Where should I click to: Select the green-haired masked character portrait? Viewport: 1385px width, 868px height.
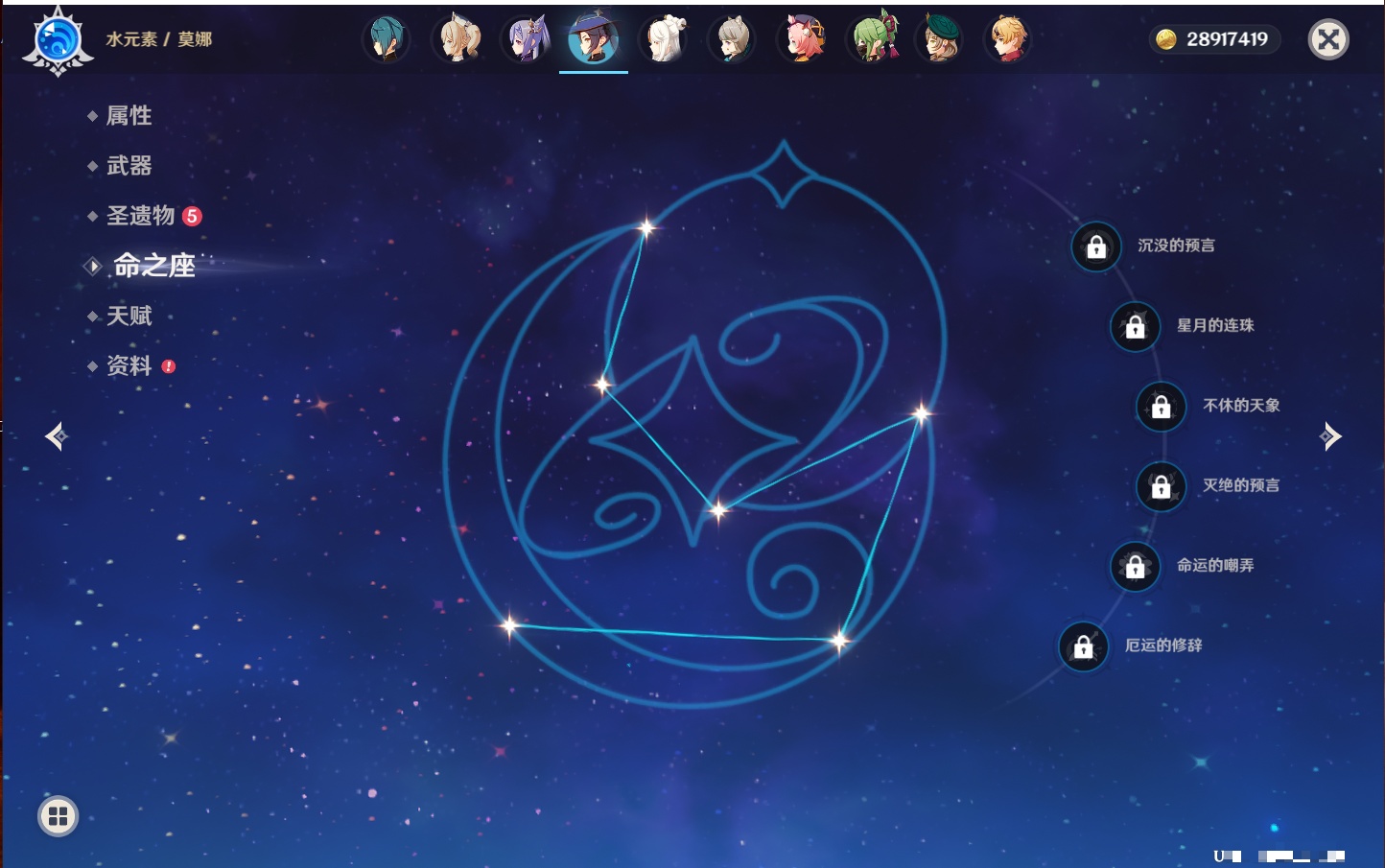click(871, 39)
